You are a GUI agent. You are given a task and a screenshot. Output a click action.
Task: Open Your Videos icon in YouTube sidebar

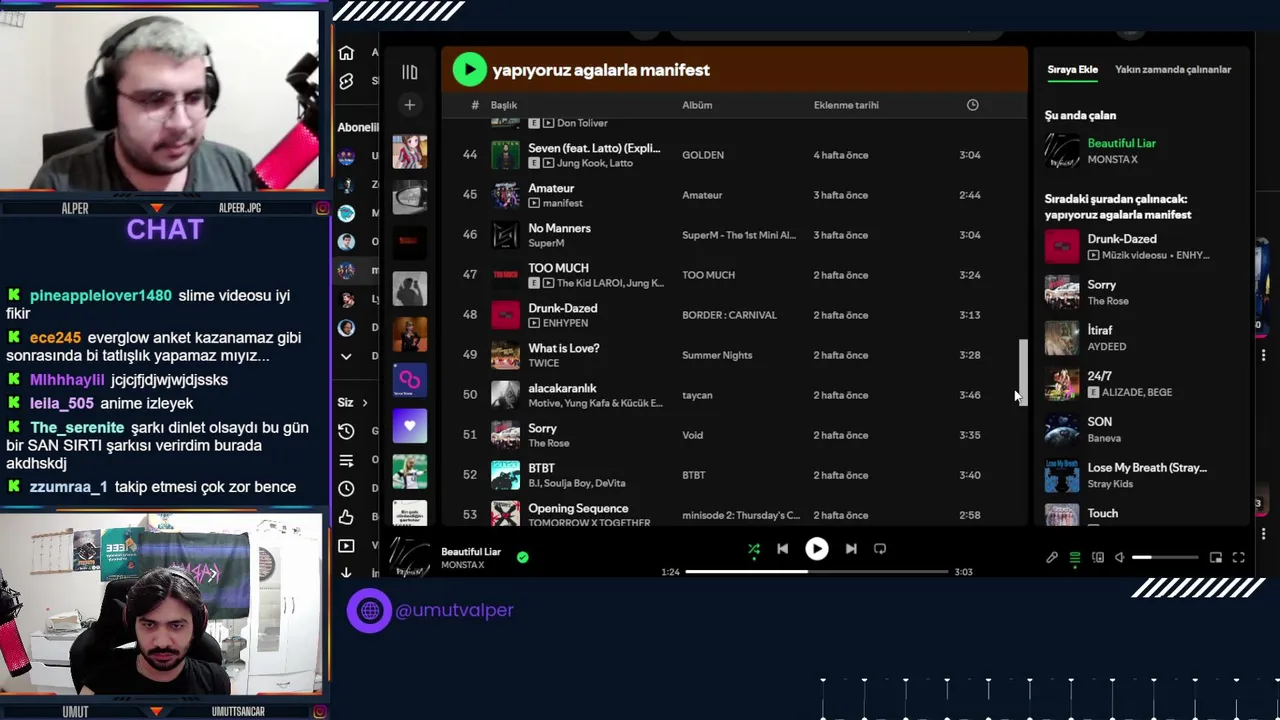coord(346,546)
